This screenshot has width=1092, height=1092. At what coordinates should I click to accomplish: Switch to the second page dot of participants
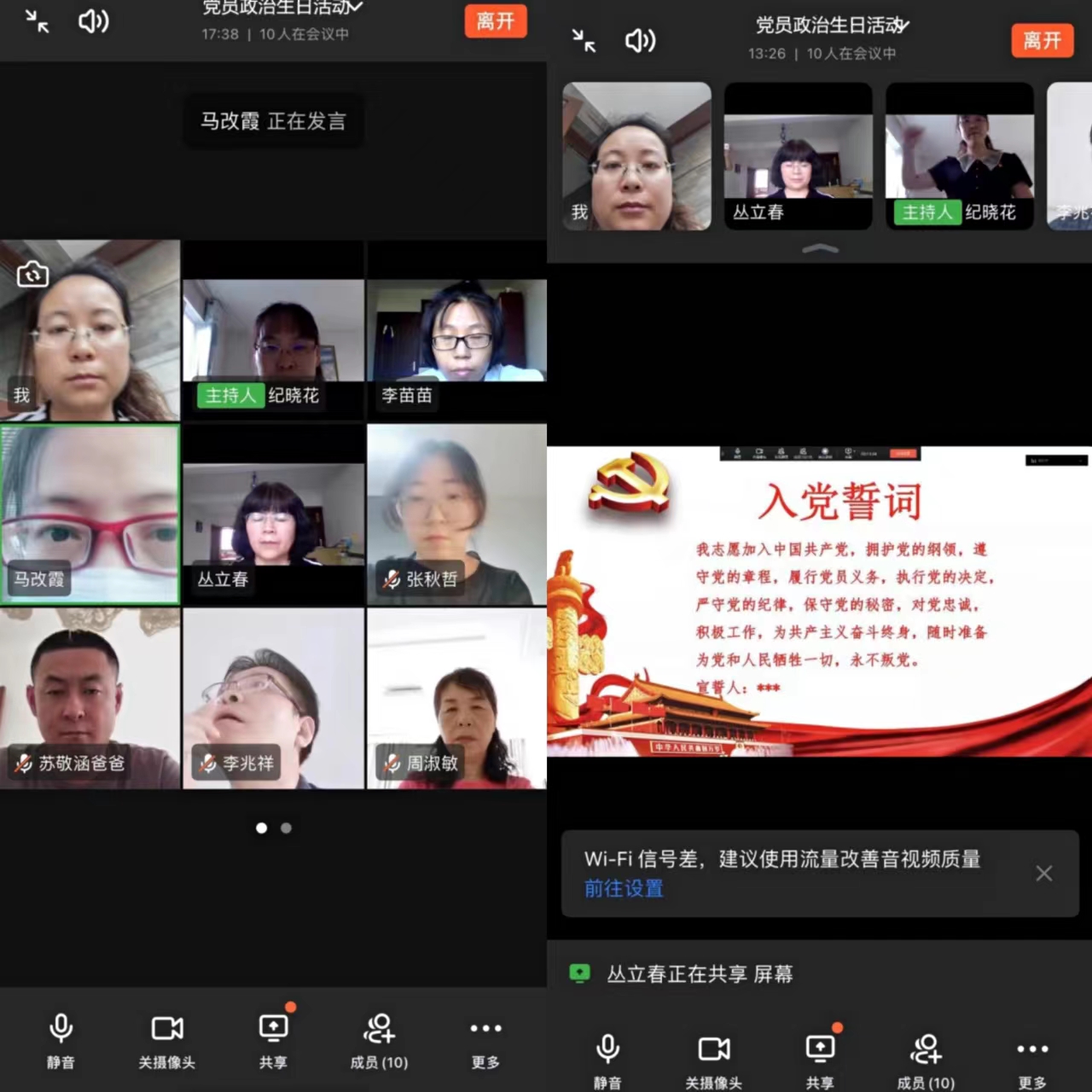[287, 828]
